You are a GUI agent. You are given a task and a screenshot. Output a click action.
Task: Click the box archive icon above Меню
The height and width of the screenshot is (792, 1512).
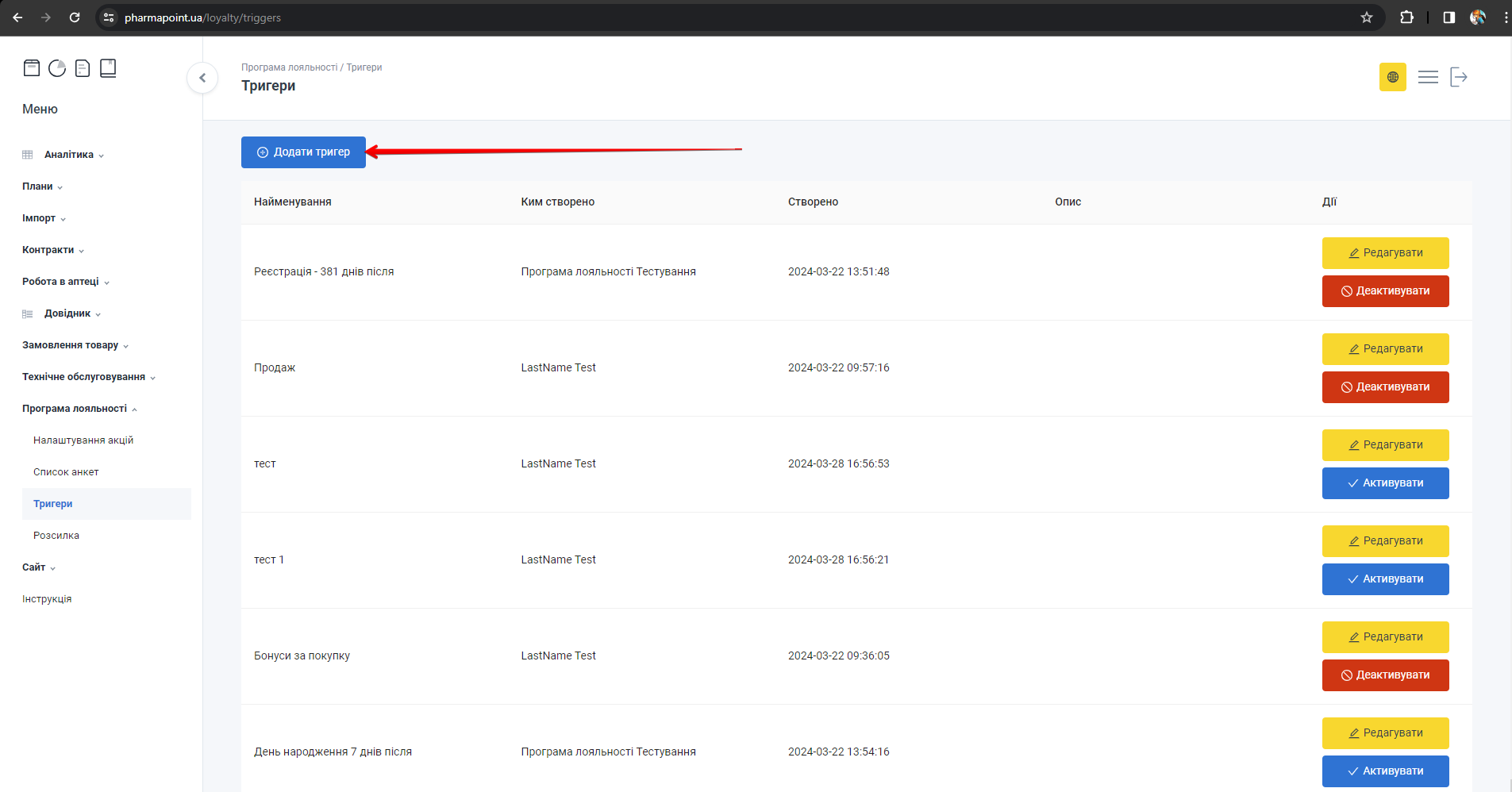tap(32, 68)
